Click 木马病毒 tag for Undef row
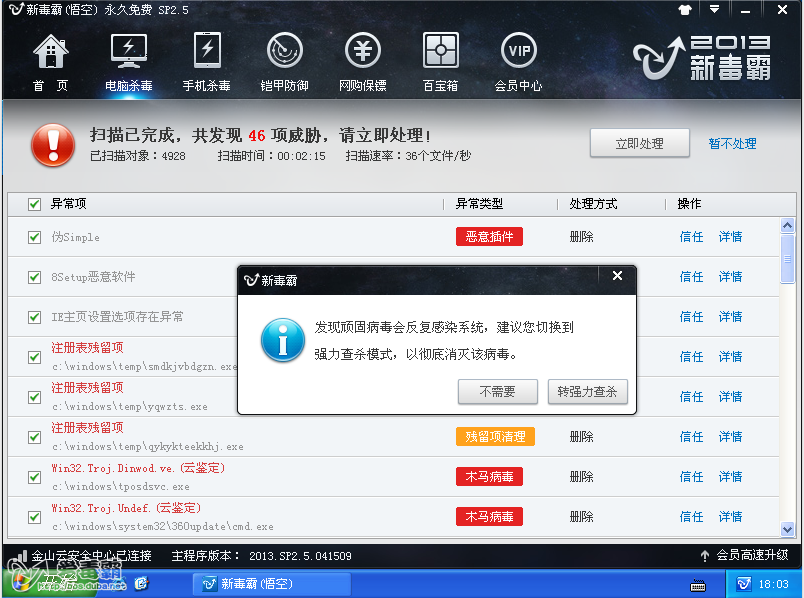 coord(489,516)
